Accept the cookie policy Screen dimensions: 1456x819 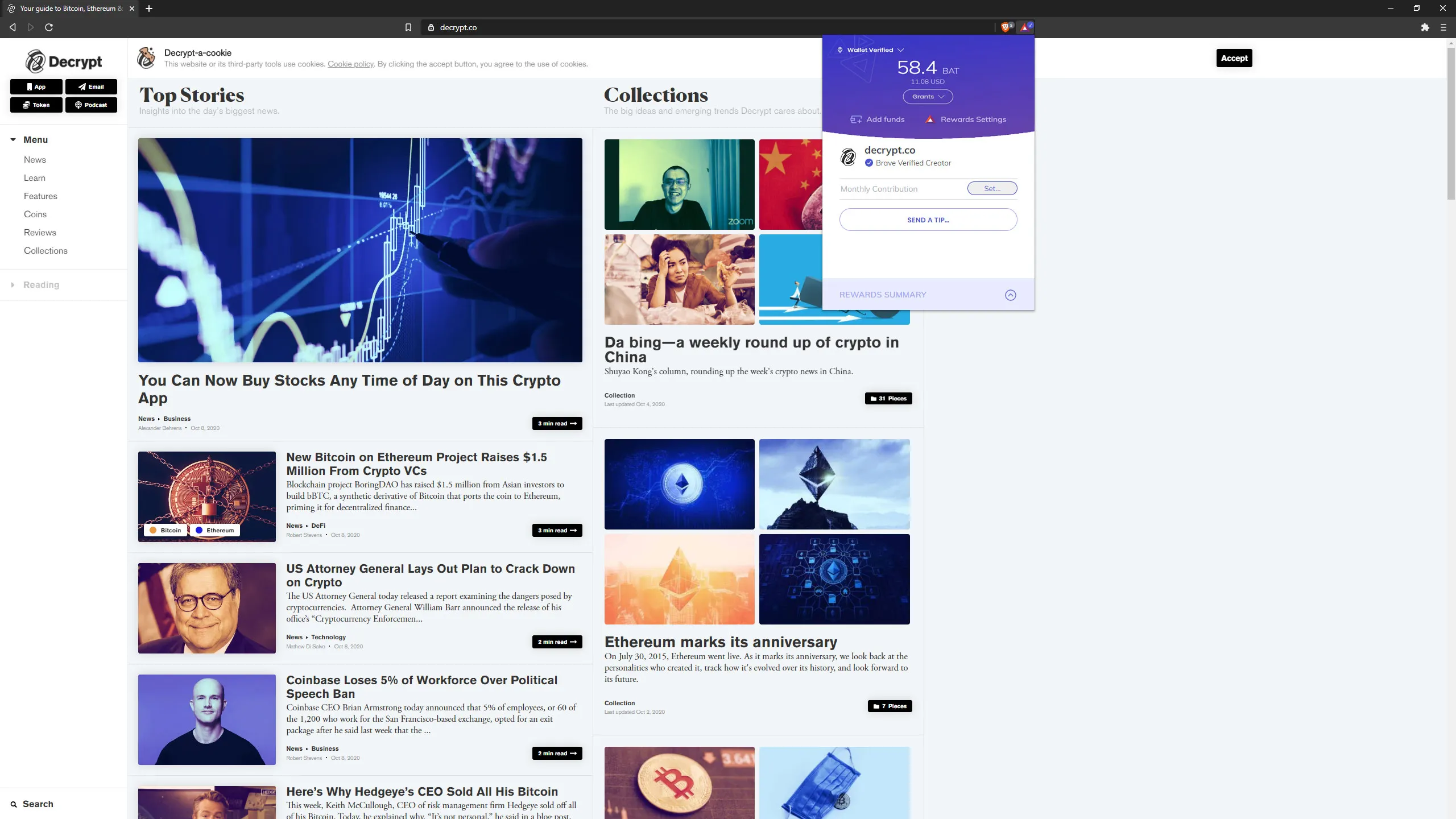(x=1234, y=57)
